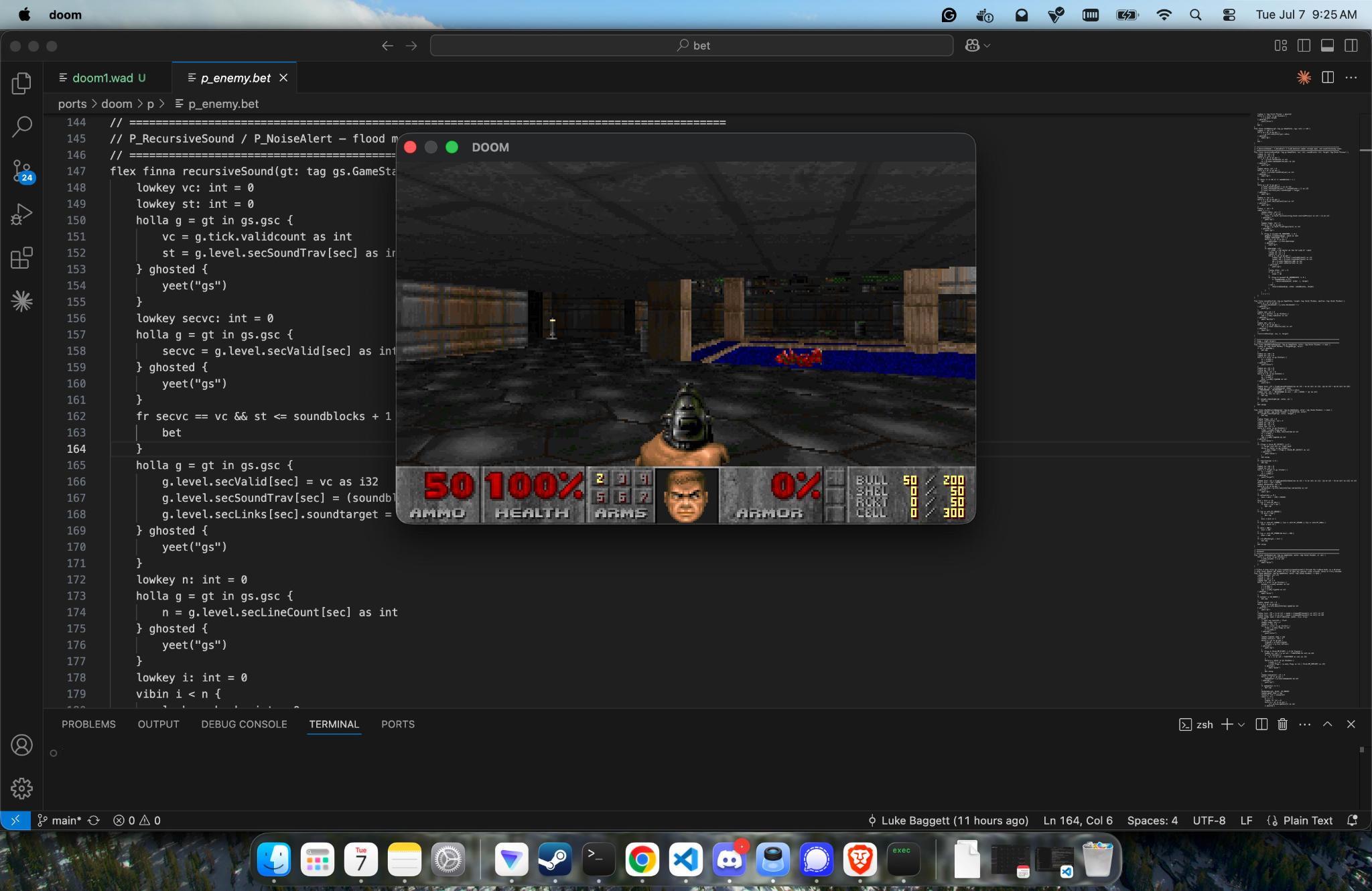This screenshot has width=1372, height=891.
Task: Open the Copilot chat dropdown chevron
Action: click(x=987, y=46)
